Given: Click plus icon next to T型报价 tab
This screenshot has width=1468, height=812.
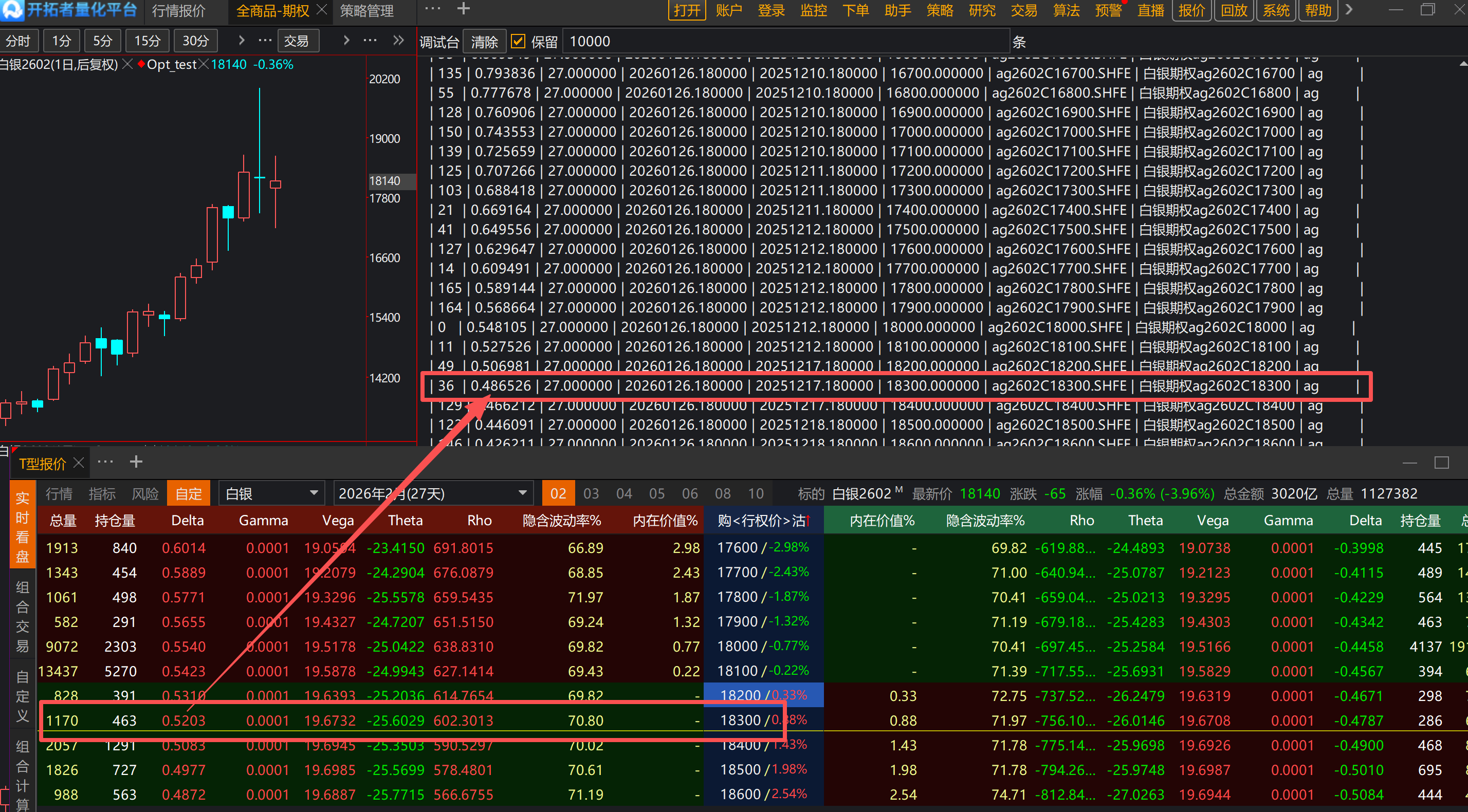Looking at the screenshot, I should point(136,462).
